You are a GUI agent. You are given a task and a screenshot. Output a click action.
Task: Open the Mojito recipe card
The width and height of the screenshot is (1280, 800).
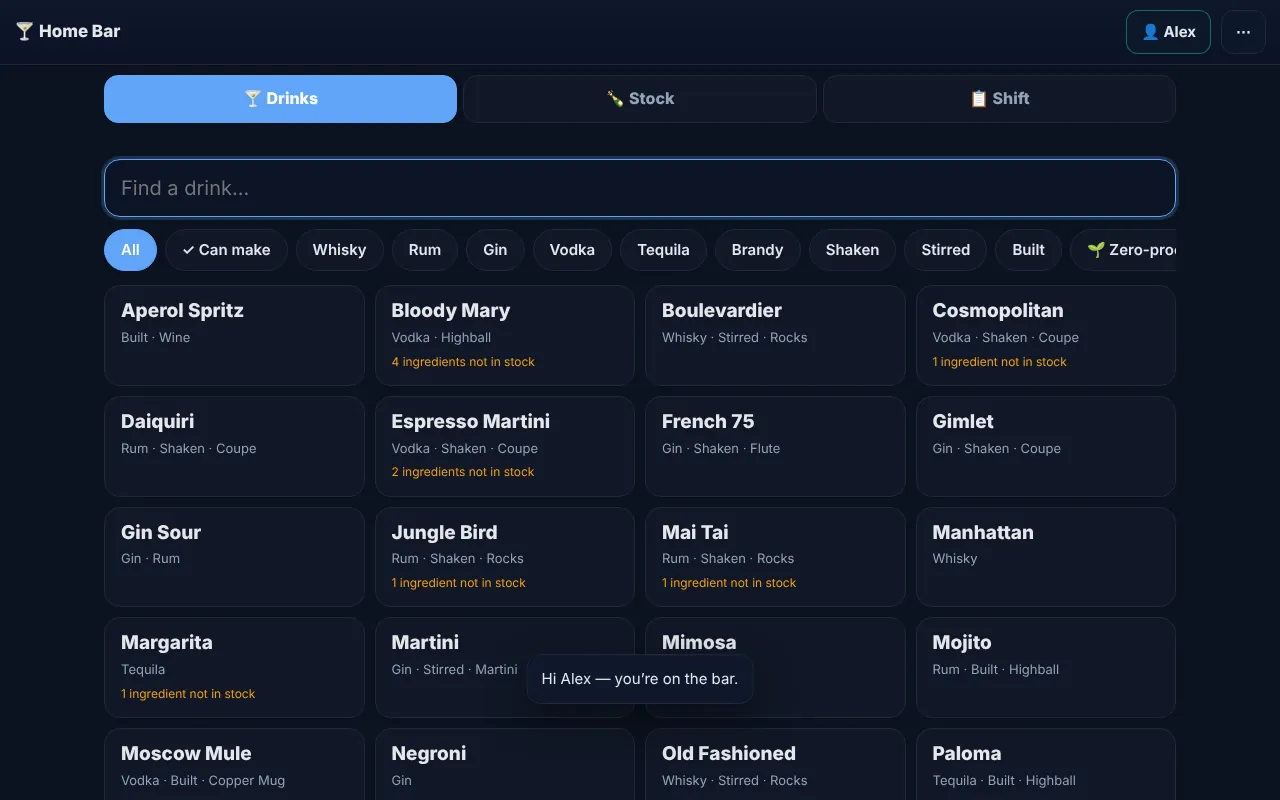tap(1046, 668)
